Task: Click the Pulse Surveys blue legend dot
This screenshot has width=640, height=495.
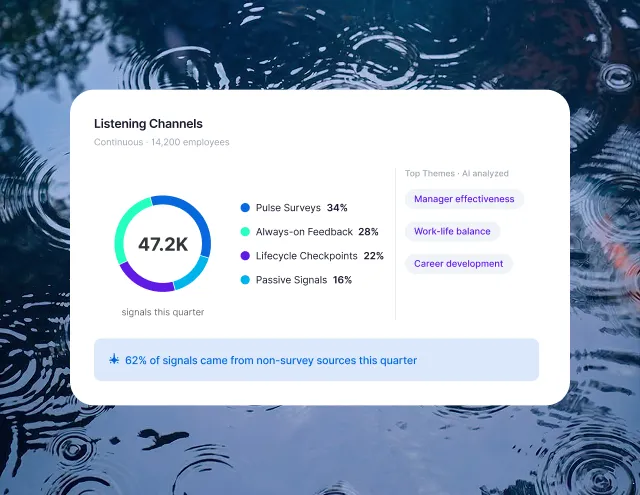Action: click(x=245, y=208)
